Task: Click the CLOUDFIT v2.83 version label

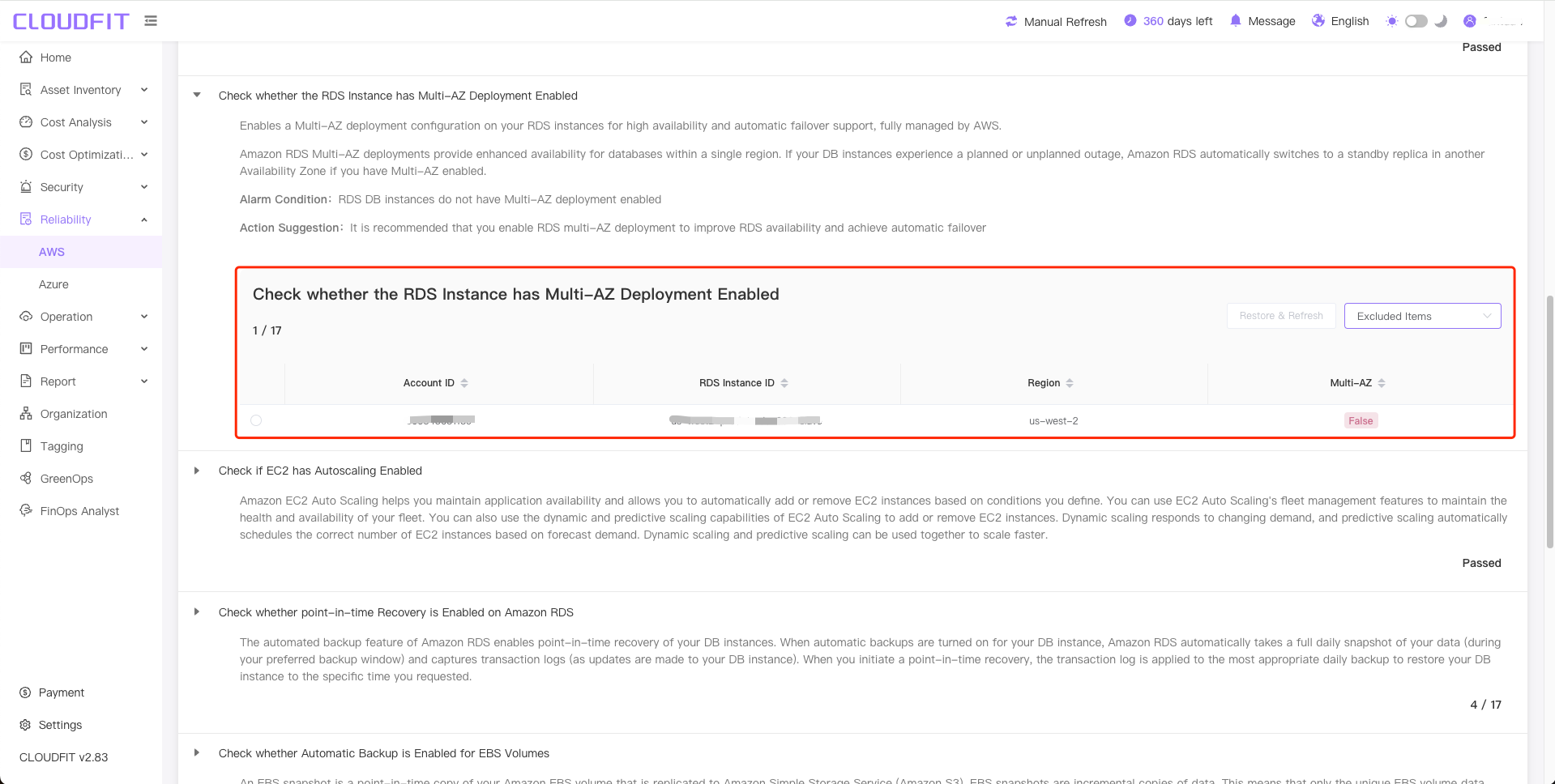Action: [64, 757]
